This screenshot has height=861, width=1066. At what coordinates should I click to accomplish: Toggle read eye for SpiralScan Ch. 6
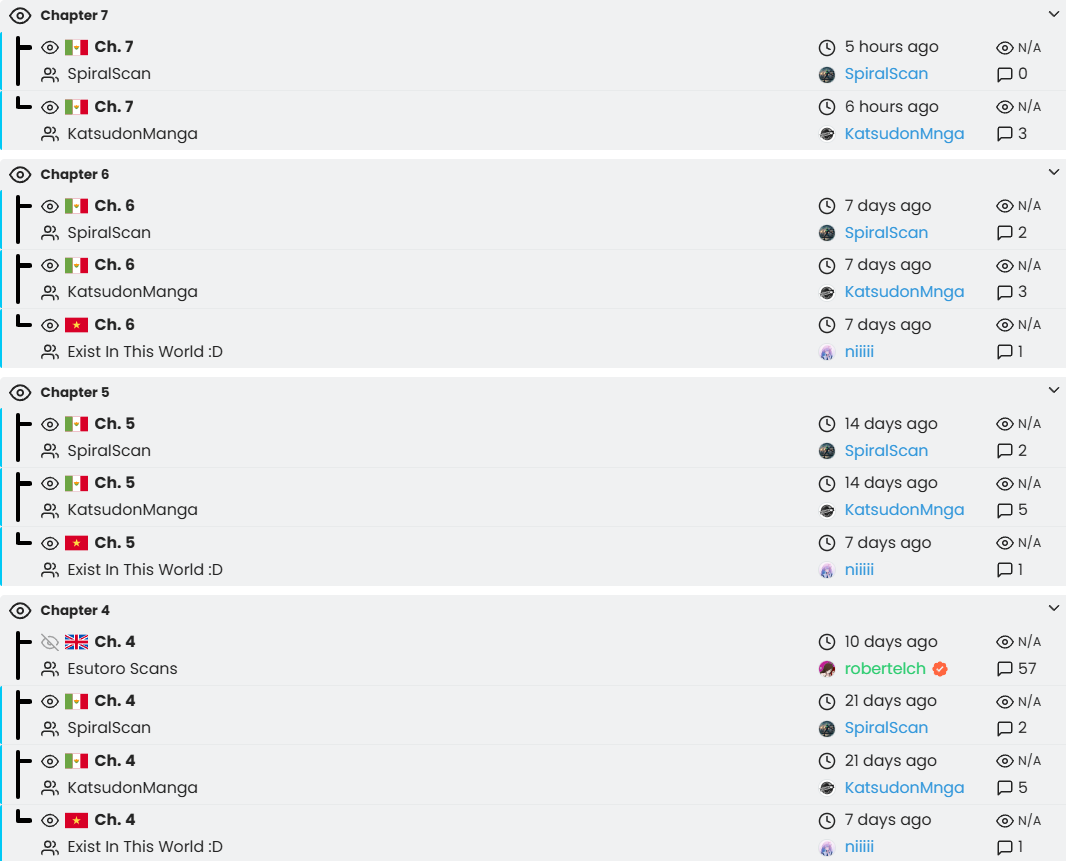point(50,205)
